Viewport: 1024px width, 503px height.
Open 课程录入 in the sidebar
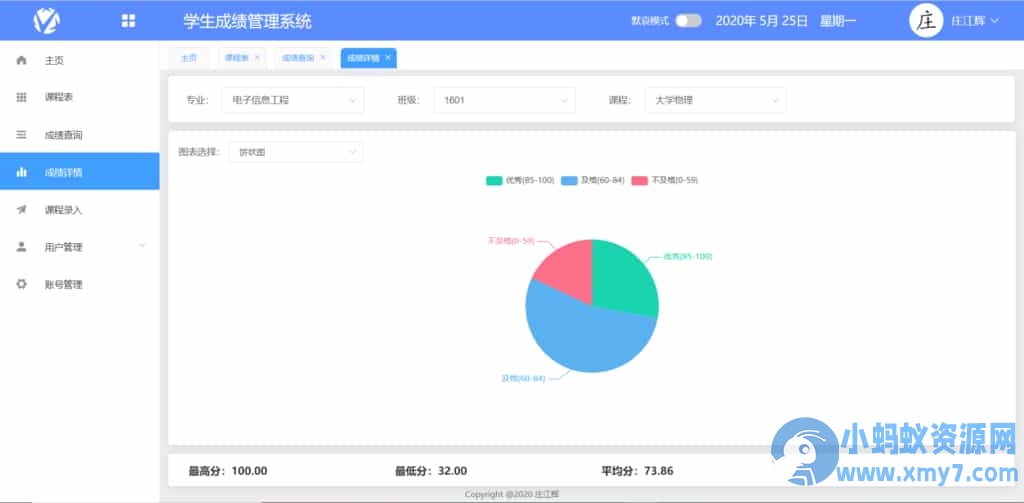pyautogui.click(x=80, y=210)
